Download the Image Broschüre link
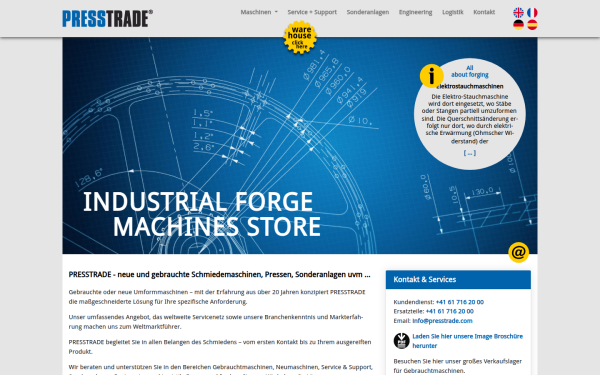The image size is (600, 375). point(467,341)
